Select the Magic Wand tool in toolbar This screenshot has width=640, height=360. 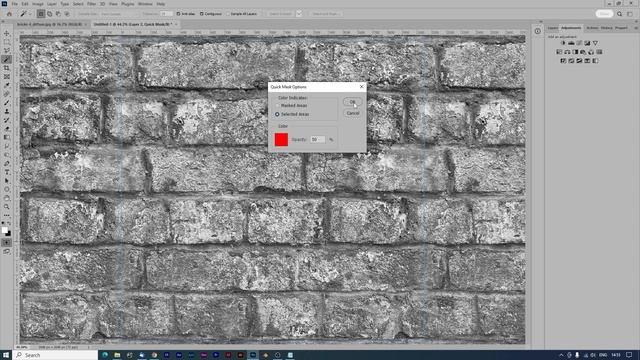coord(7,60)
